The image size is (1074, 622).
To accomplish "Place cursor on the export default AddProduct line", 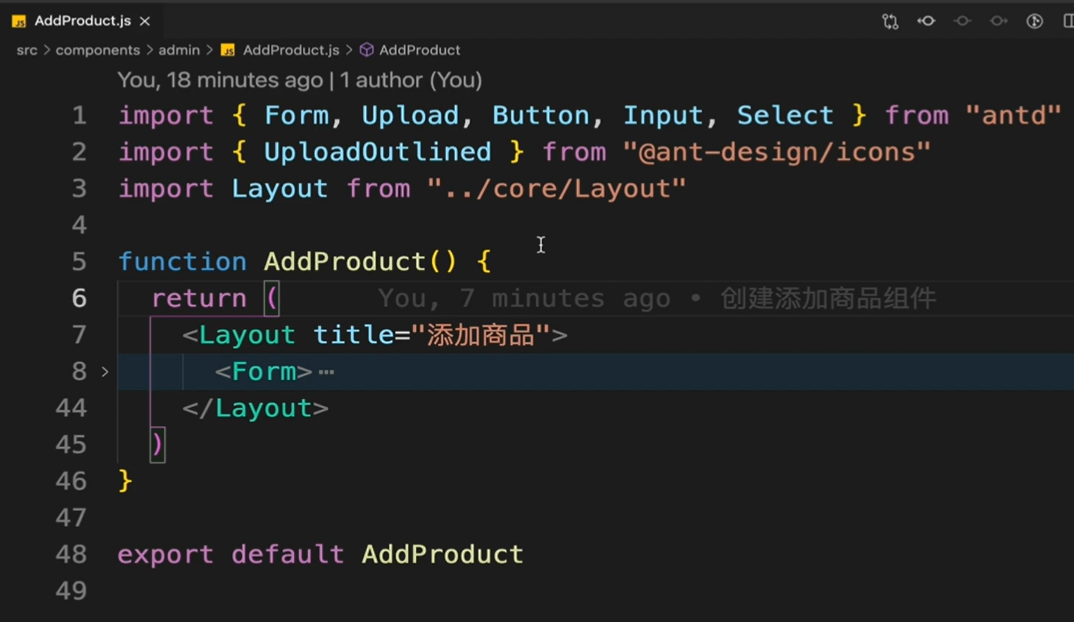I will (320, 554).
